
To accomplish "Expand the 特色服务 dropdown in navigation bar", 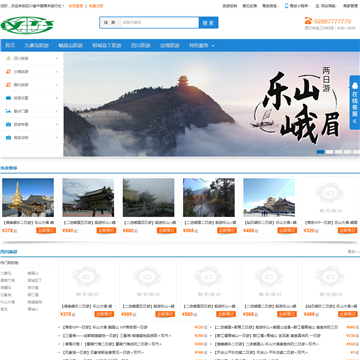I will 202,46.
